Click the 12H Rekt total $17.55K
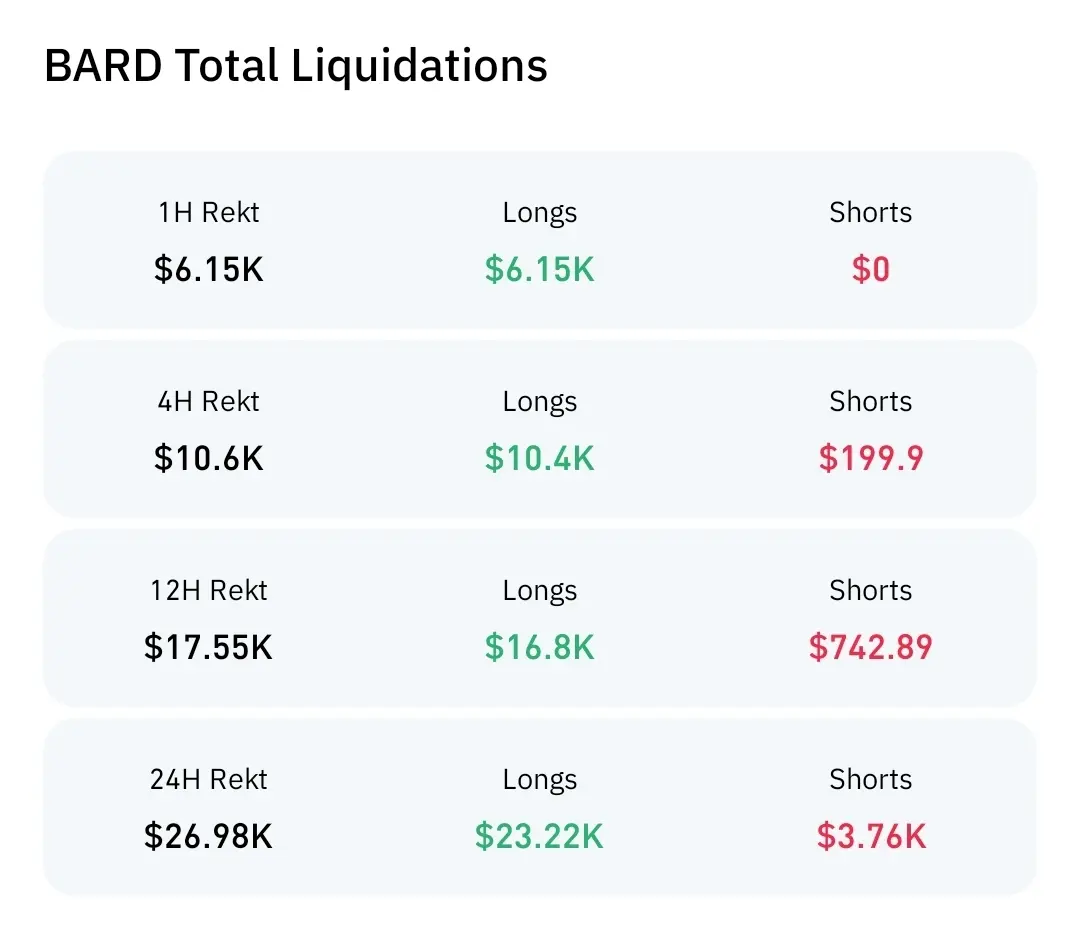1080x933 pixels. pyautogui.click(x=209, y=647)
